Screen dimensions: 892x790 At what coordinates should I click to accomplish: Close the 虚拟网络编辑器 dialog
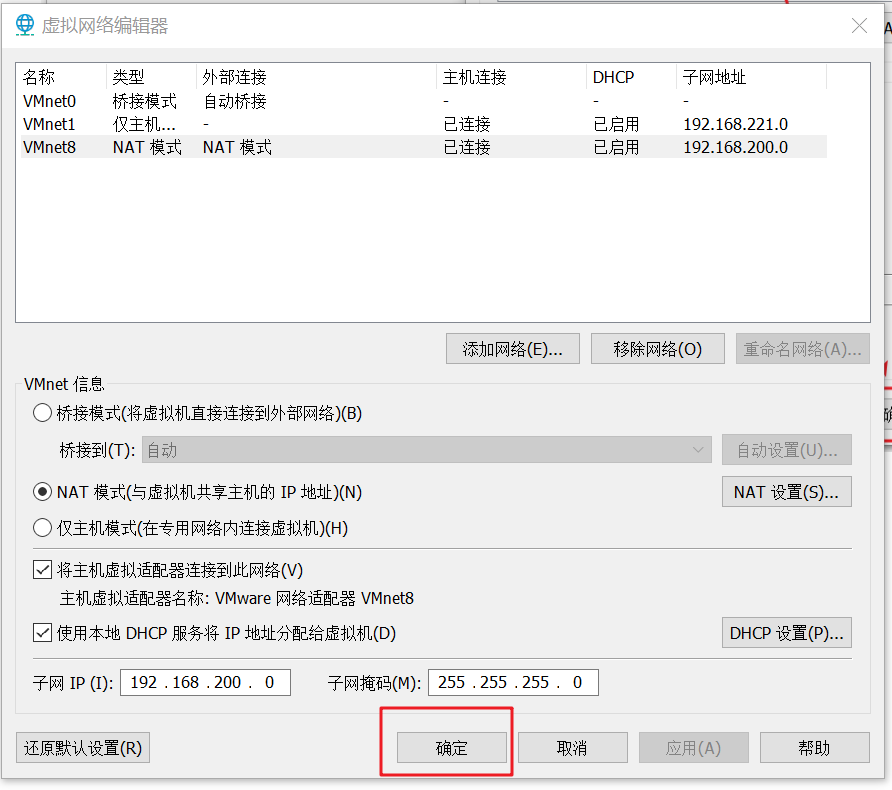coord(859,26)
